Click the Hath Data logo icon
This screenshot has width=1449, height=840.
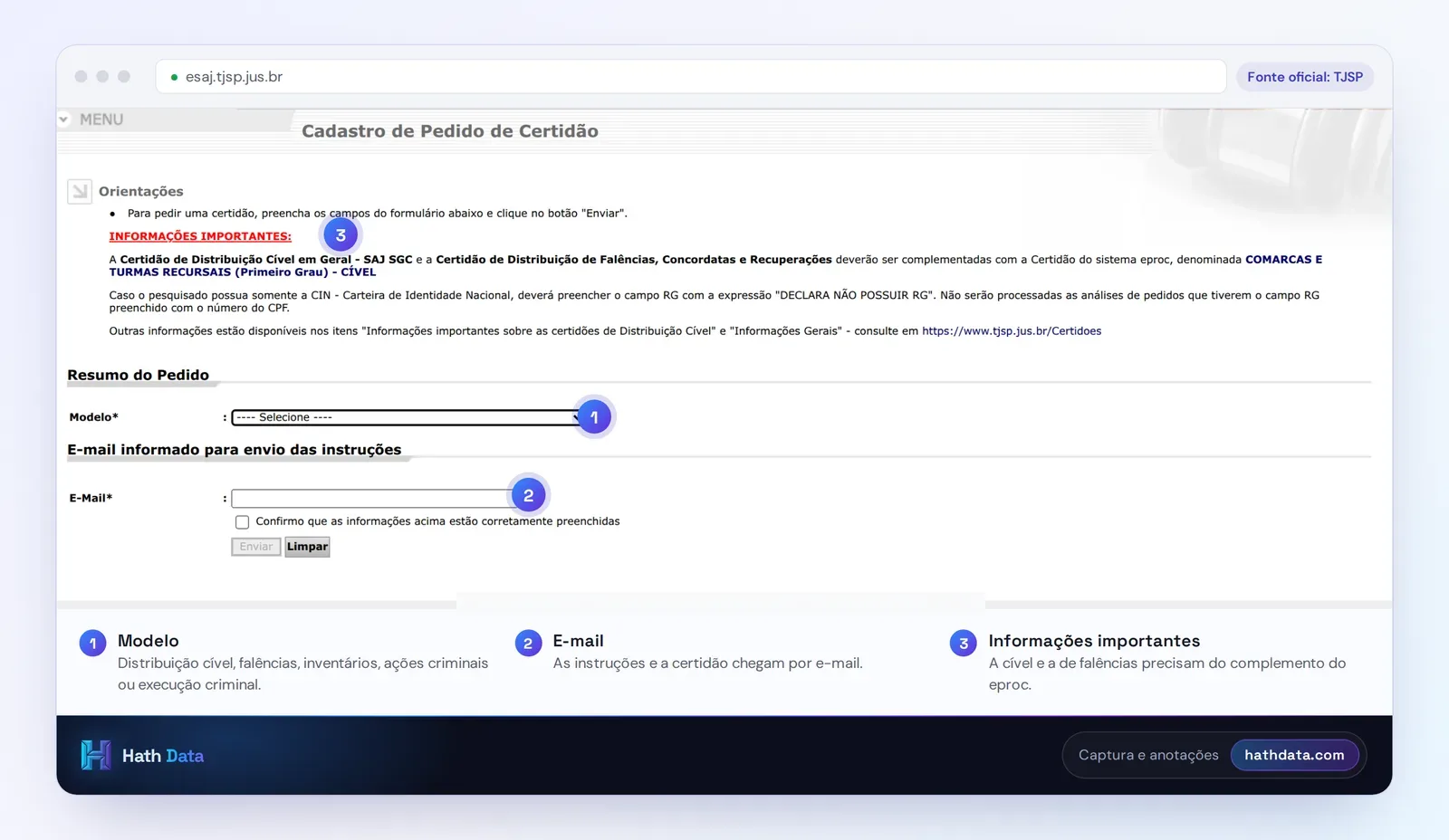click(96, 755)
